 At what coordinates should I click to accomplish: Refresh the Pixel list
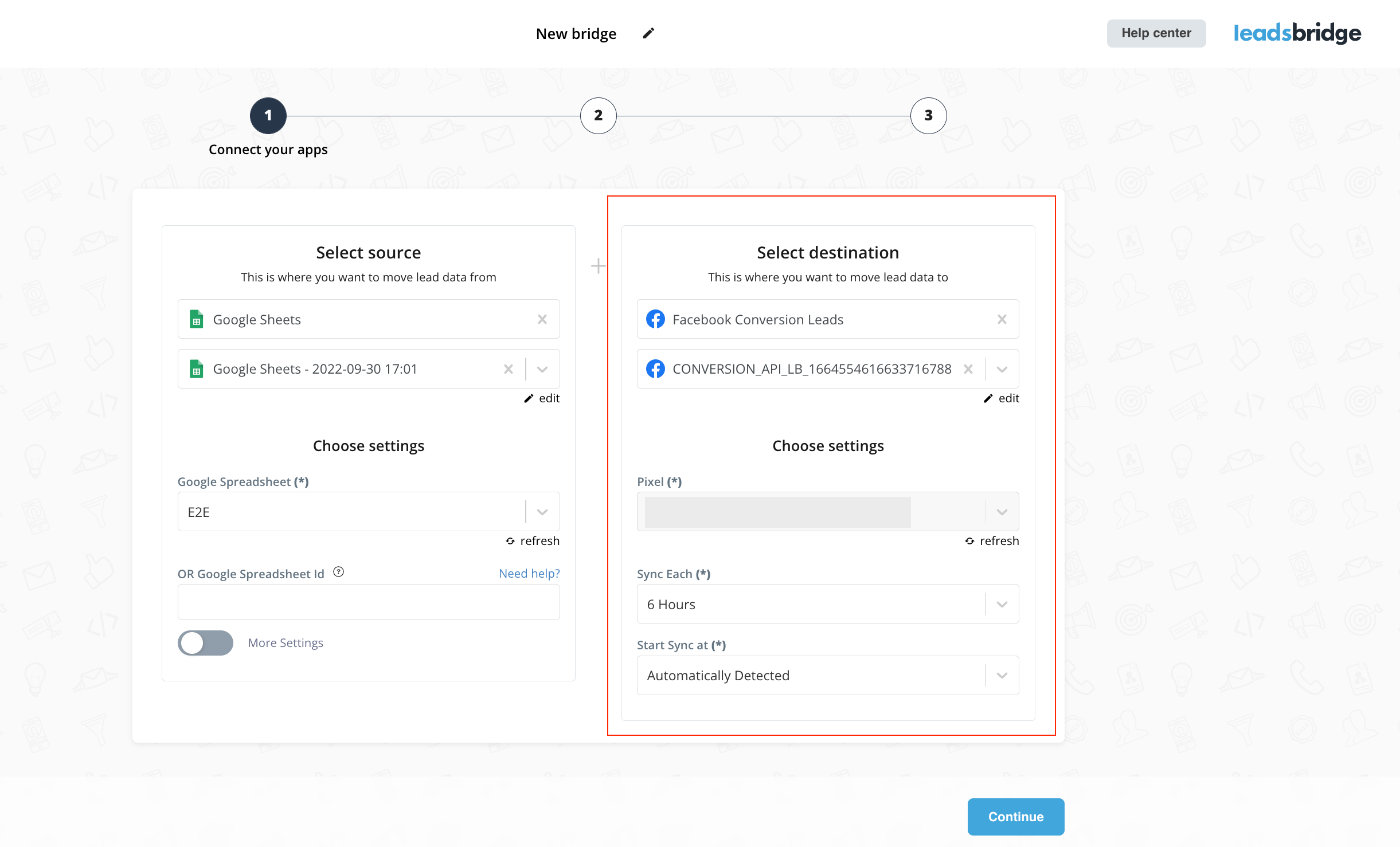tap(992, 541)
